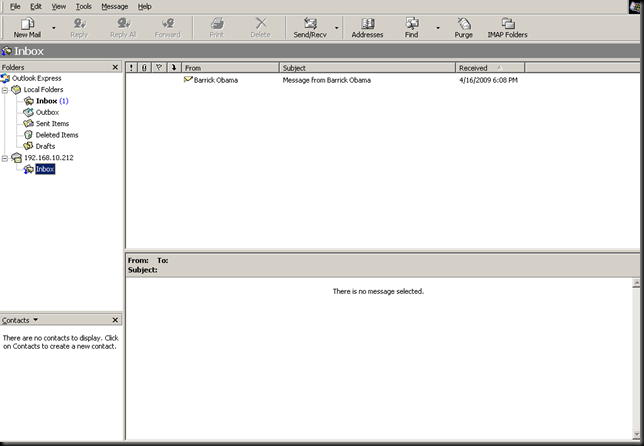
Task: Click the preview pane scrollbar down arrow
Action: (x=636, y=434)
